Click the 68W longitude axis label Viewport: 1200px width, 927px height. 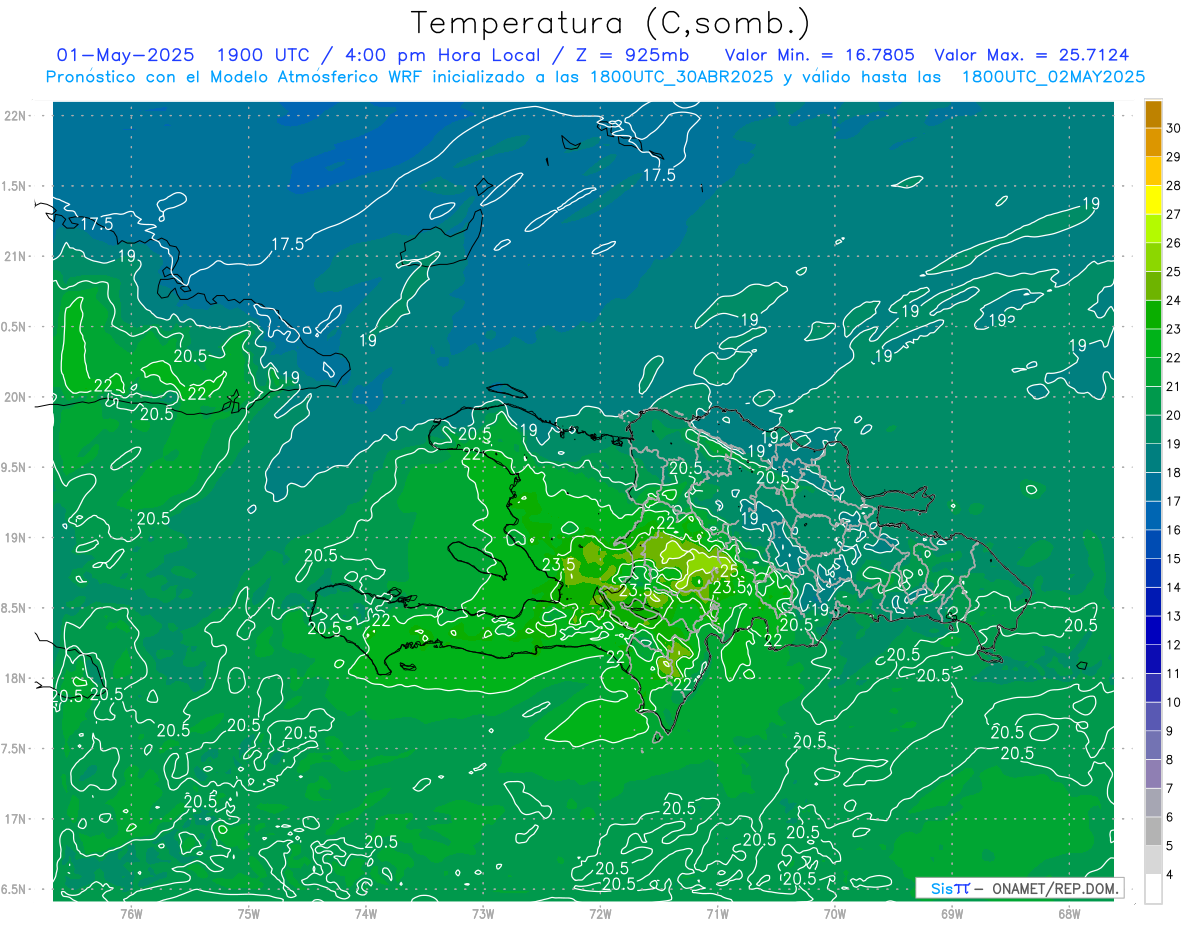coord(1069,914)
